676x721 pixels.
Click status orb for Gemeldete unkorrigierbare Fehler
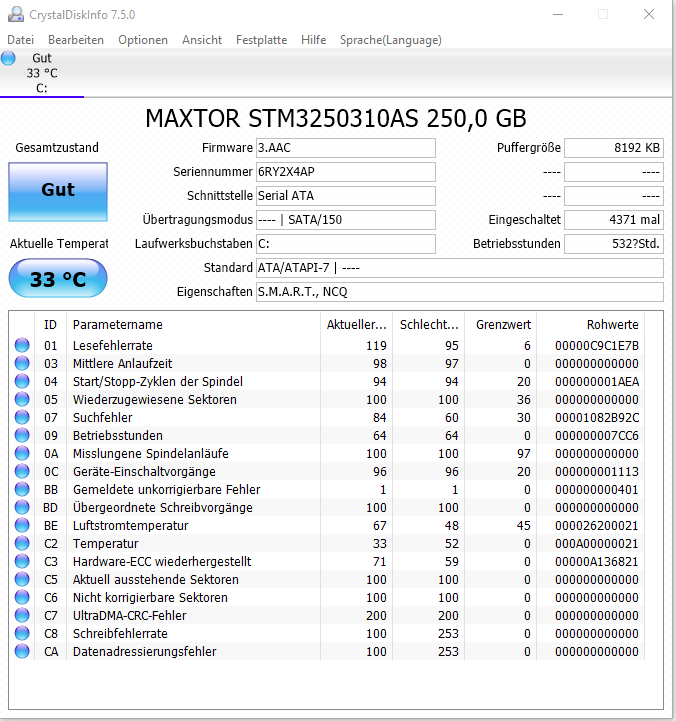click(22, 489)
